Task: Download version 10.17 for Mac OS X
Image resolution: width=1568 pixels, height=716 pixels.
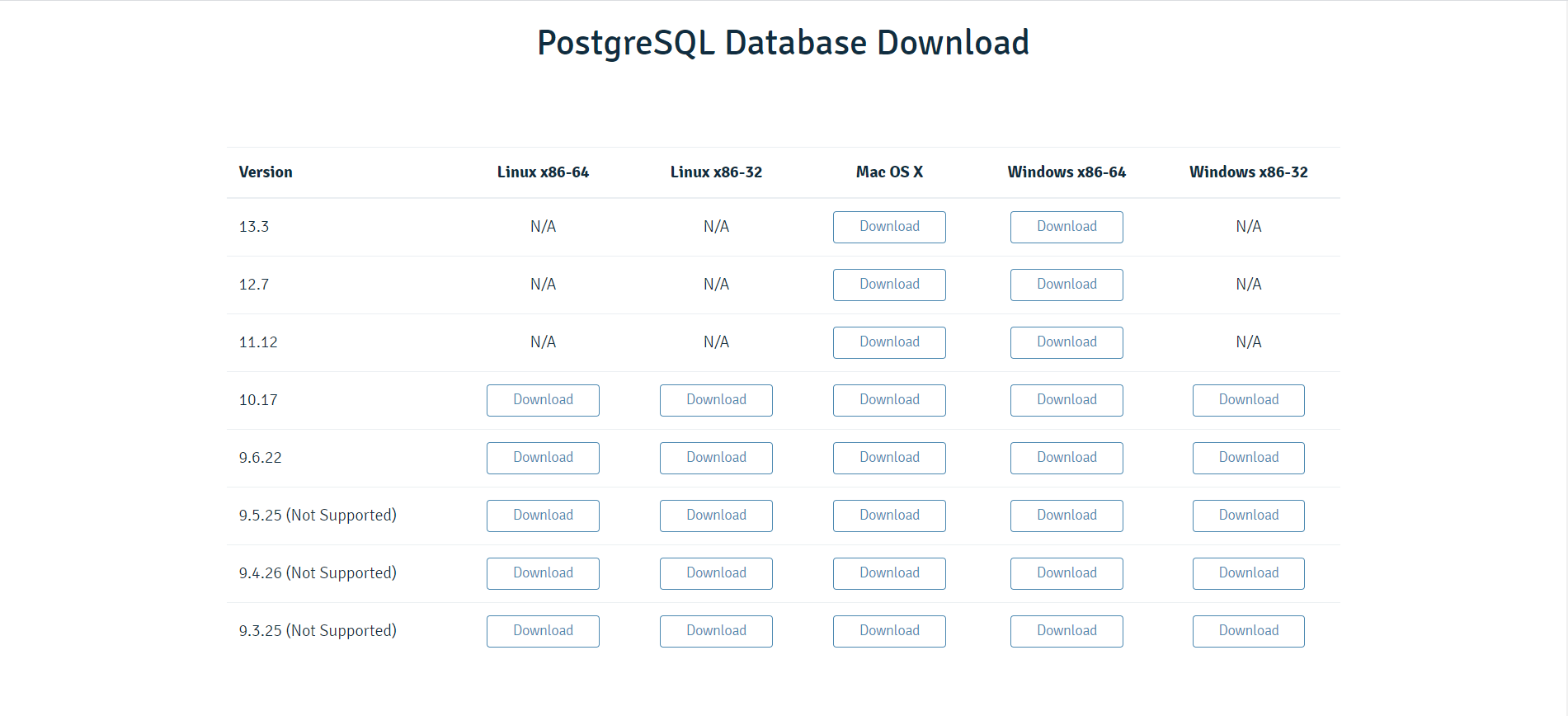Action: pos(889,400)
